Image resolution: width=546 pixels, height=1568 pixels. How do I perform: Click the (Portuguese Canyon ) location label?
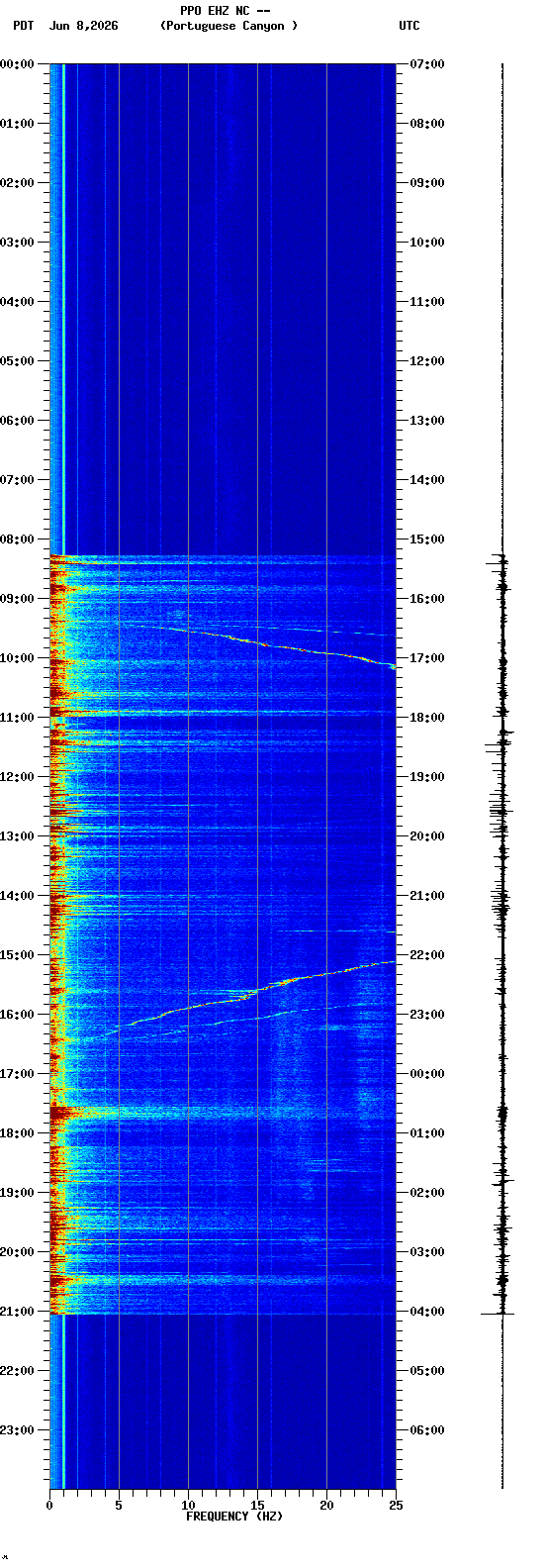coord(228,26)
